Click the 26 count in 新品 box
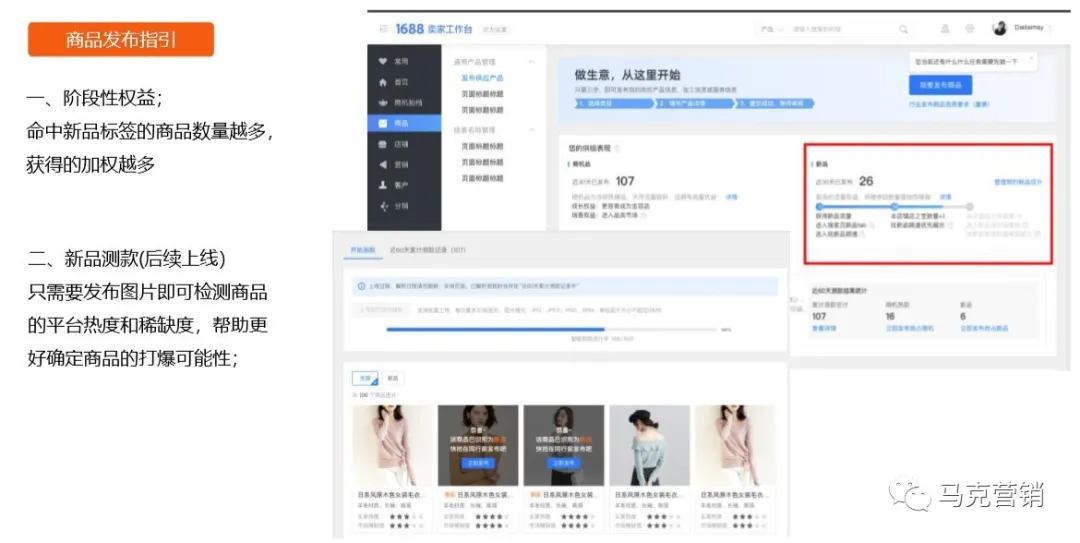Image resolution: width=1080 pixels, height=543 pixels. point(866,181)
